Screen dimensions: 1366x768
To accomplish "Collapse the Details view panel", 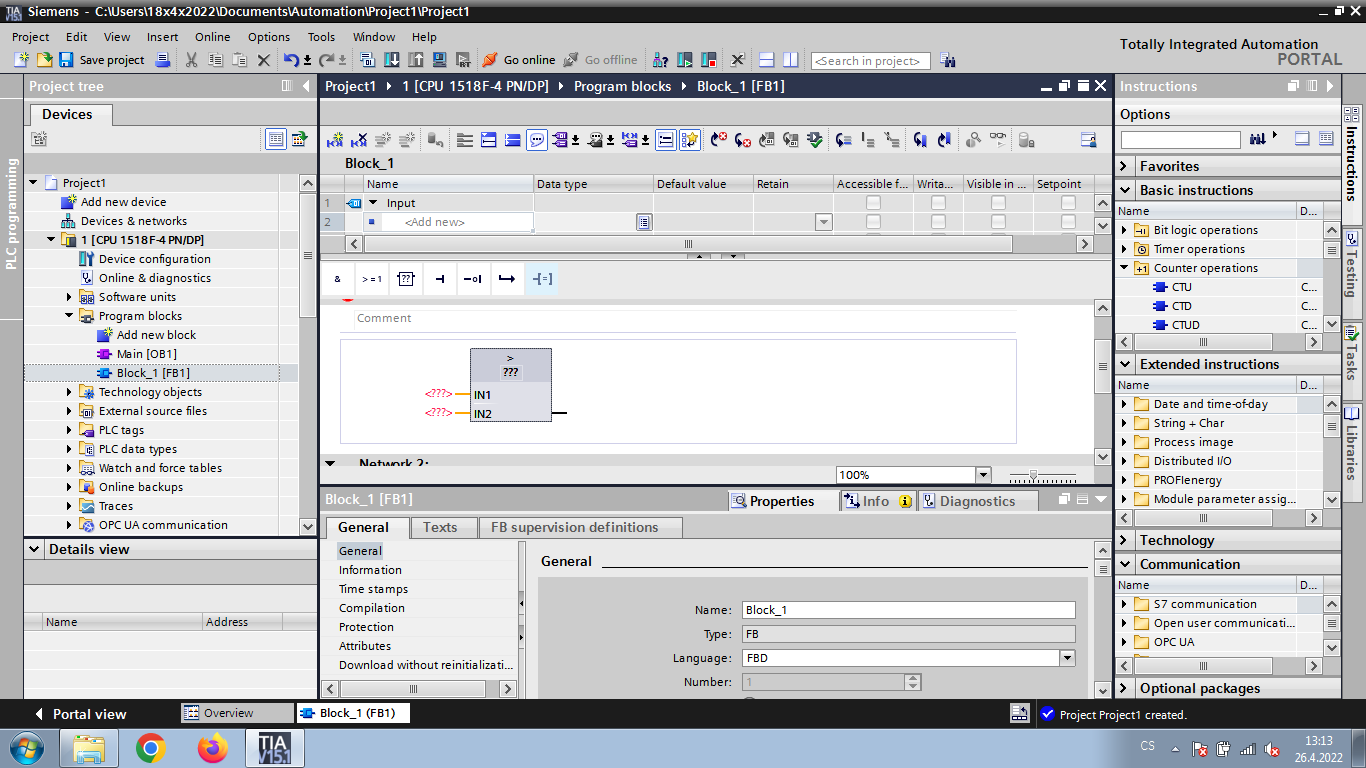I will click(35, 549).
